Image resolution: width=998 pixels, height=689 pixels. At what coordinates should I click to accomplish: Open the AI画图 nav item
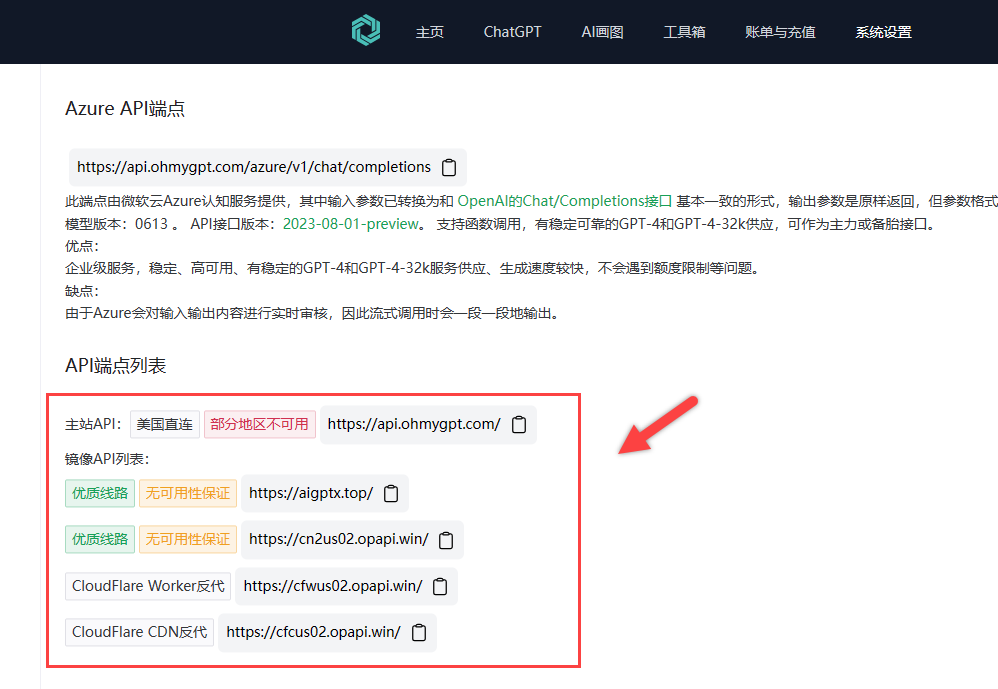pyautogui.click(x=602, y=32)
